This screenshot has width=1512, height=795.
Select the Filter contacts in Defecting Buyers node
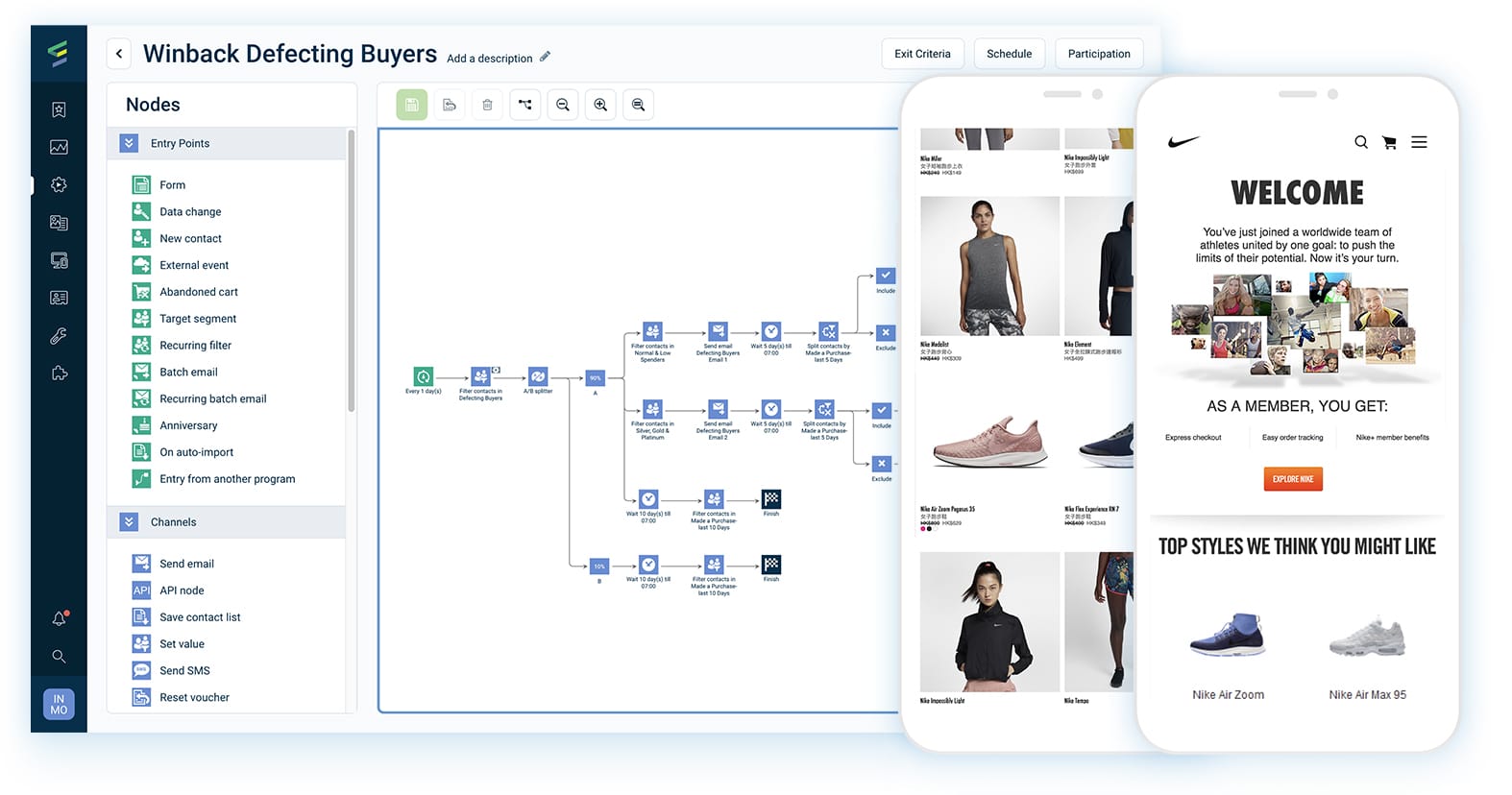tap(480, 376)
